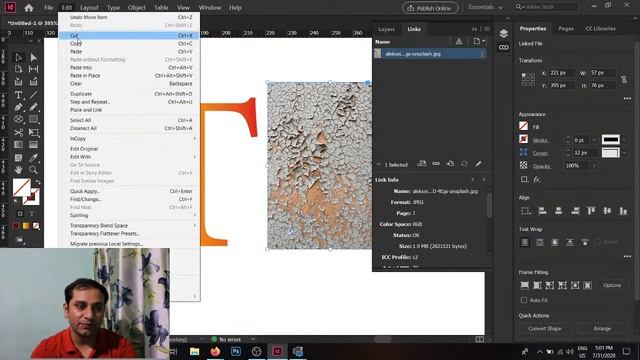Align left edges icon
Viewport: 640px width, 360px height.
coord(542,211)
